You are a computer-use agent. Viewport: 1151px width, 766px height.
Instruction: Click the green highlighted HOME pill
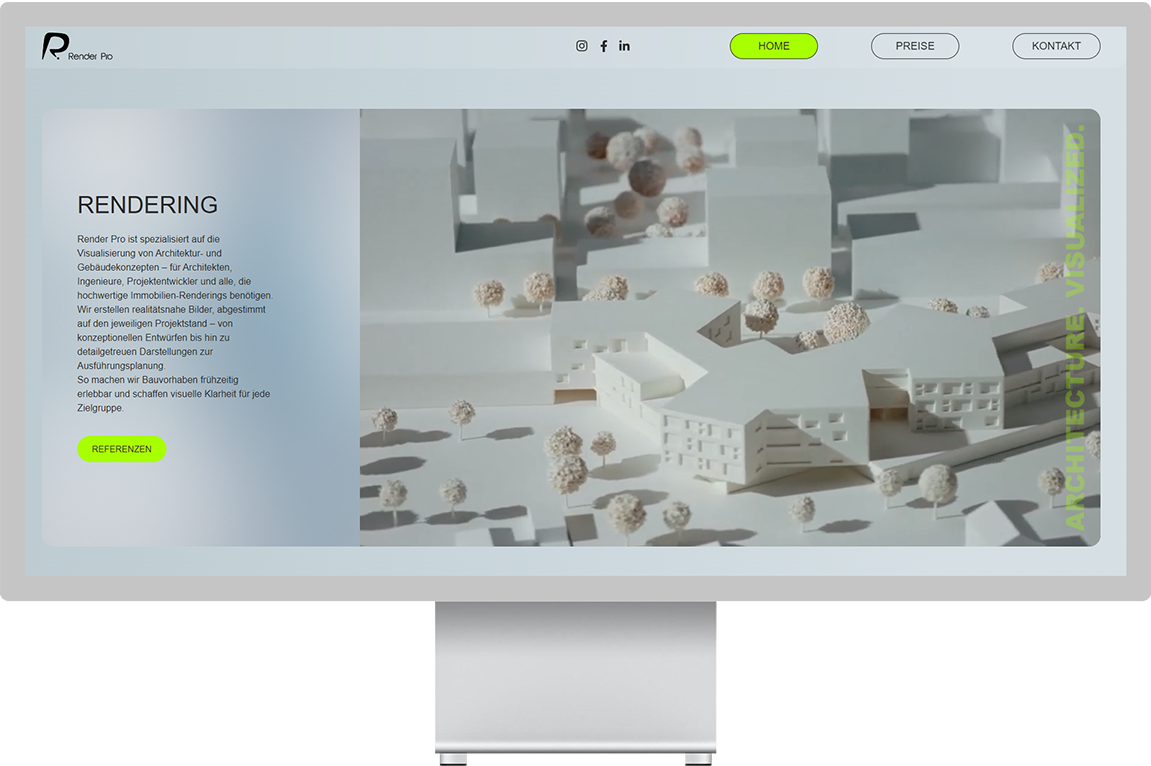click(x=773, y=46)
